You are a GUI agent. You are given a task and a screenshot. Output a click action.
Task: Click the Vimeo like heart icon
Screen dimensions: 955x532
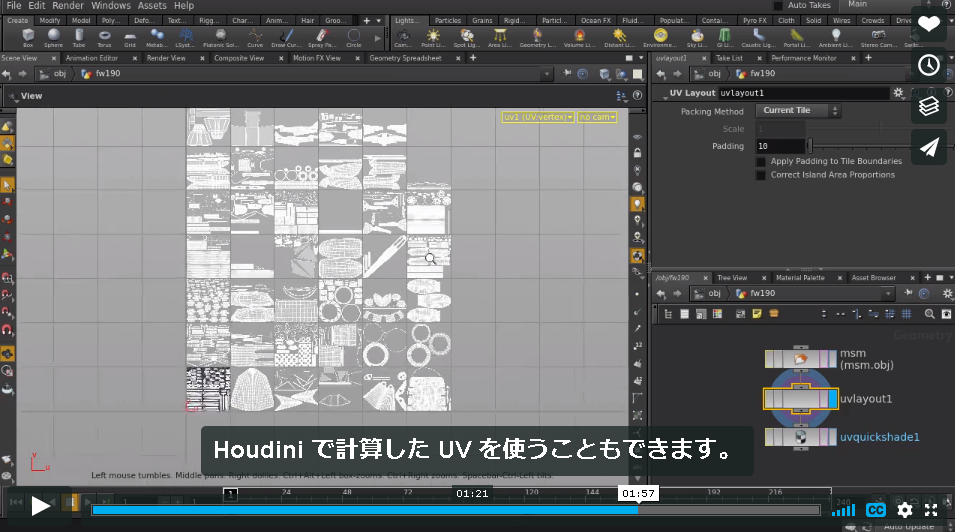click(x=929, y=24)
